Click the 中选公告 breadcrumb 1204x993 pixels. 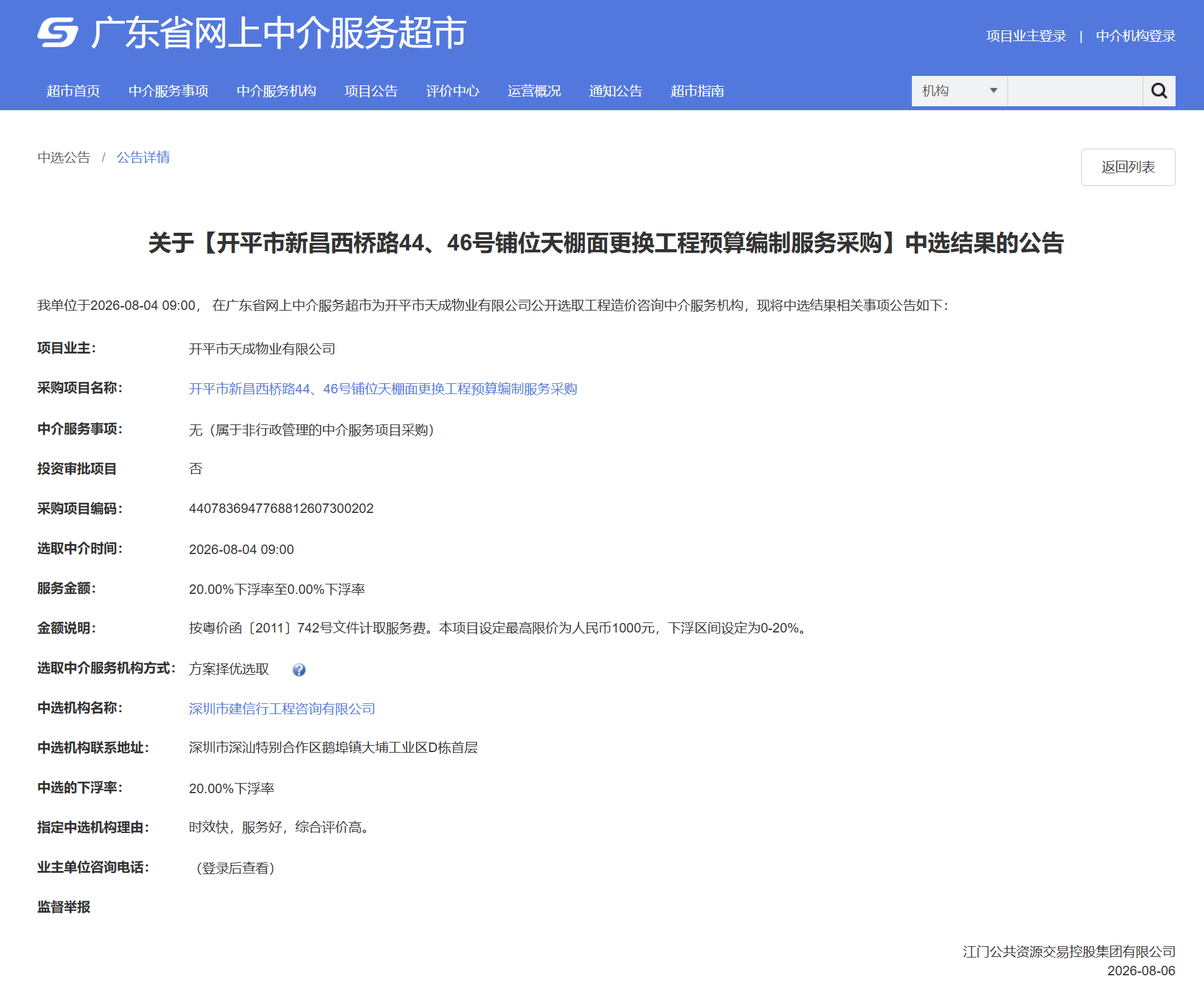[64, 157]
